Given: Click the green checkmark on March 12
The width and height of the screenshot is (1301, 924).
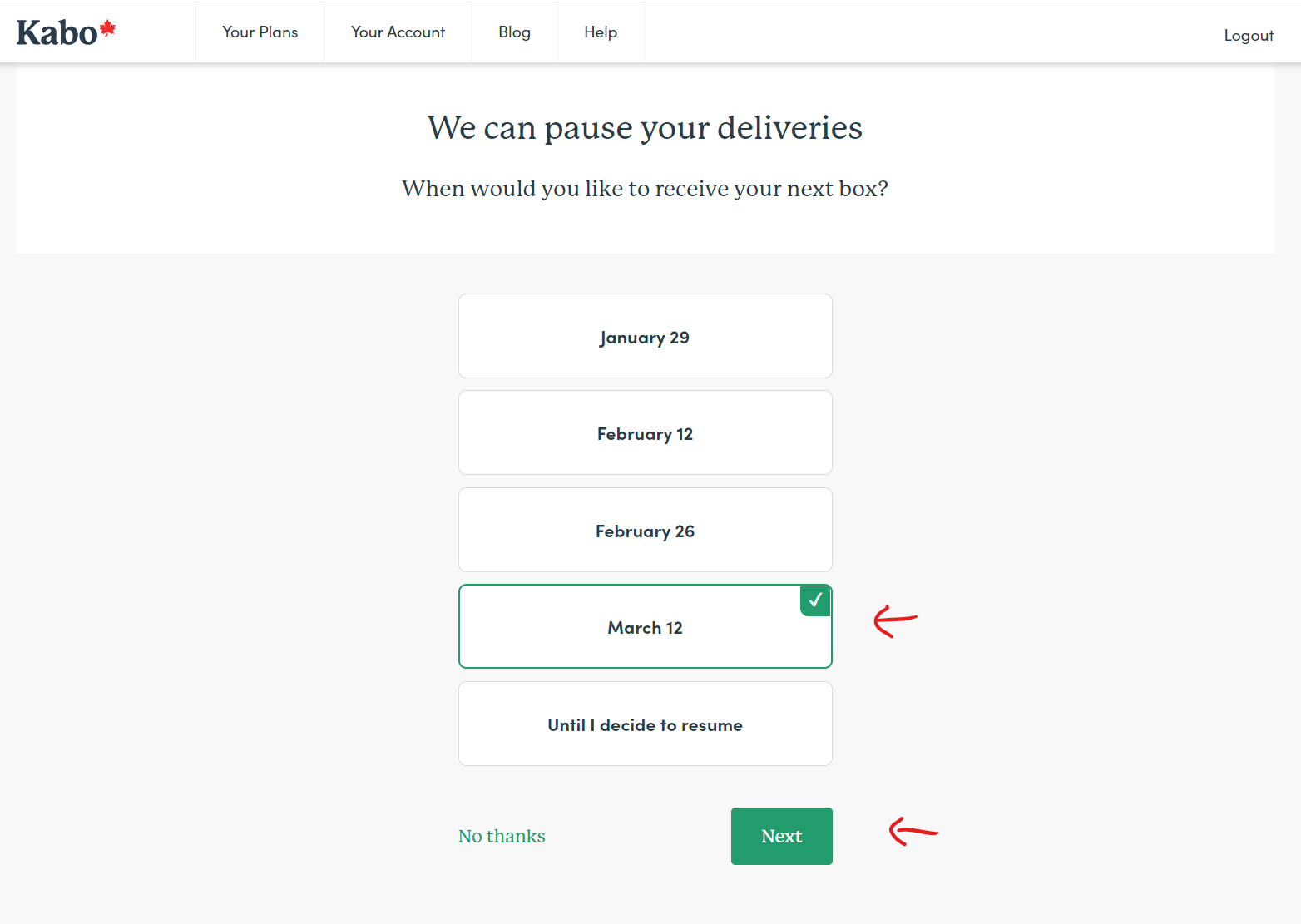Looking at the screenshot, I should pos(815,600).
